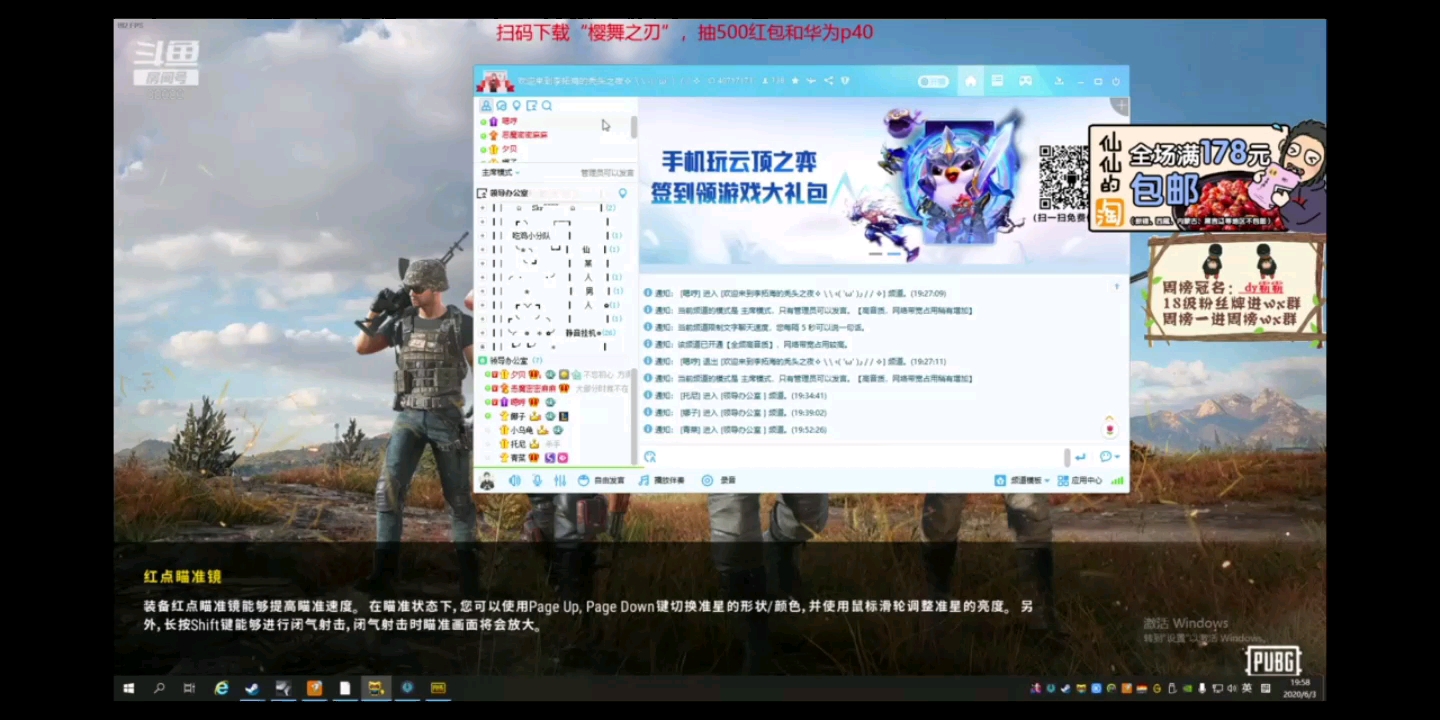Click the location pin icon in sidebar toolbar
Image resolution: width=1440 pixels, height=720 pixels.
(x=516, y=105)
